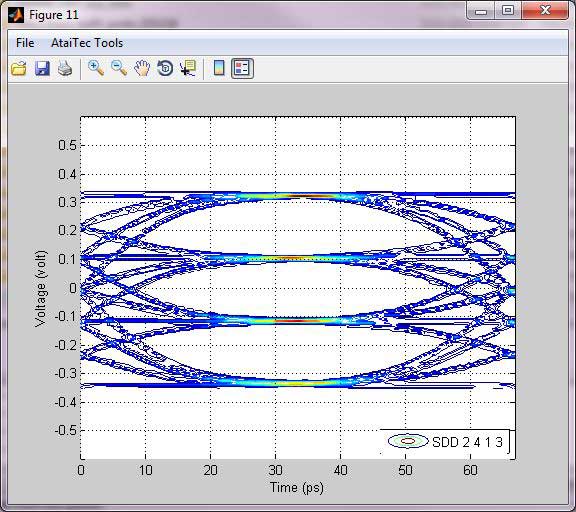Maximize the Figure 11 window
The width and height of the screenshot is (576, 512).
pos(508,10)
